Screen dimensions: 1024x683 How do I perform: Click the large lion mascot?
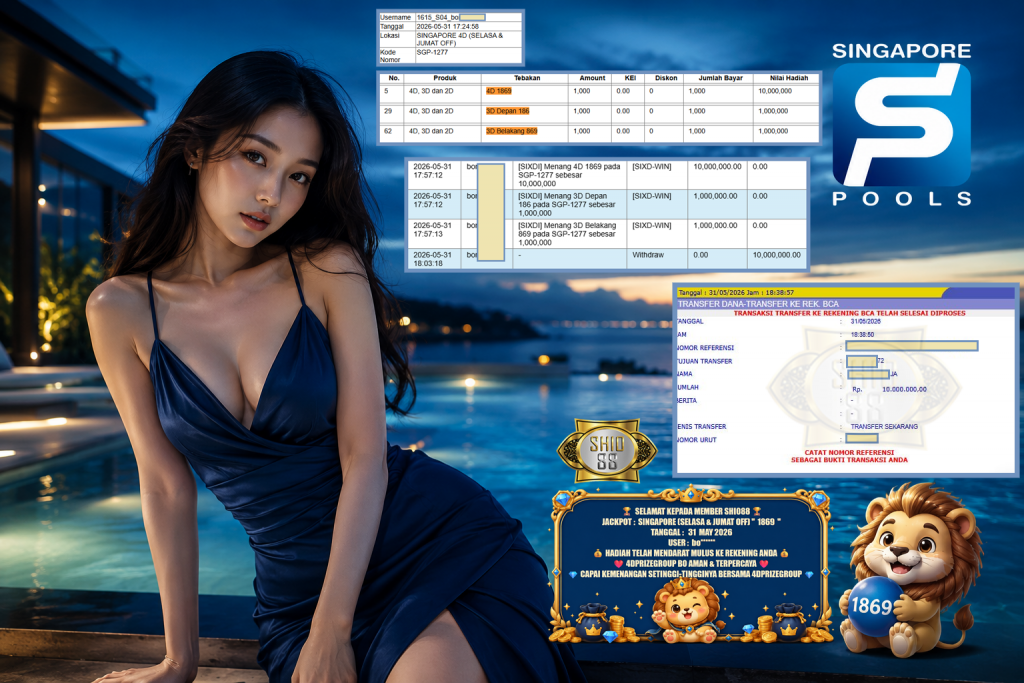click(x=911, y=569)
